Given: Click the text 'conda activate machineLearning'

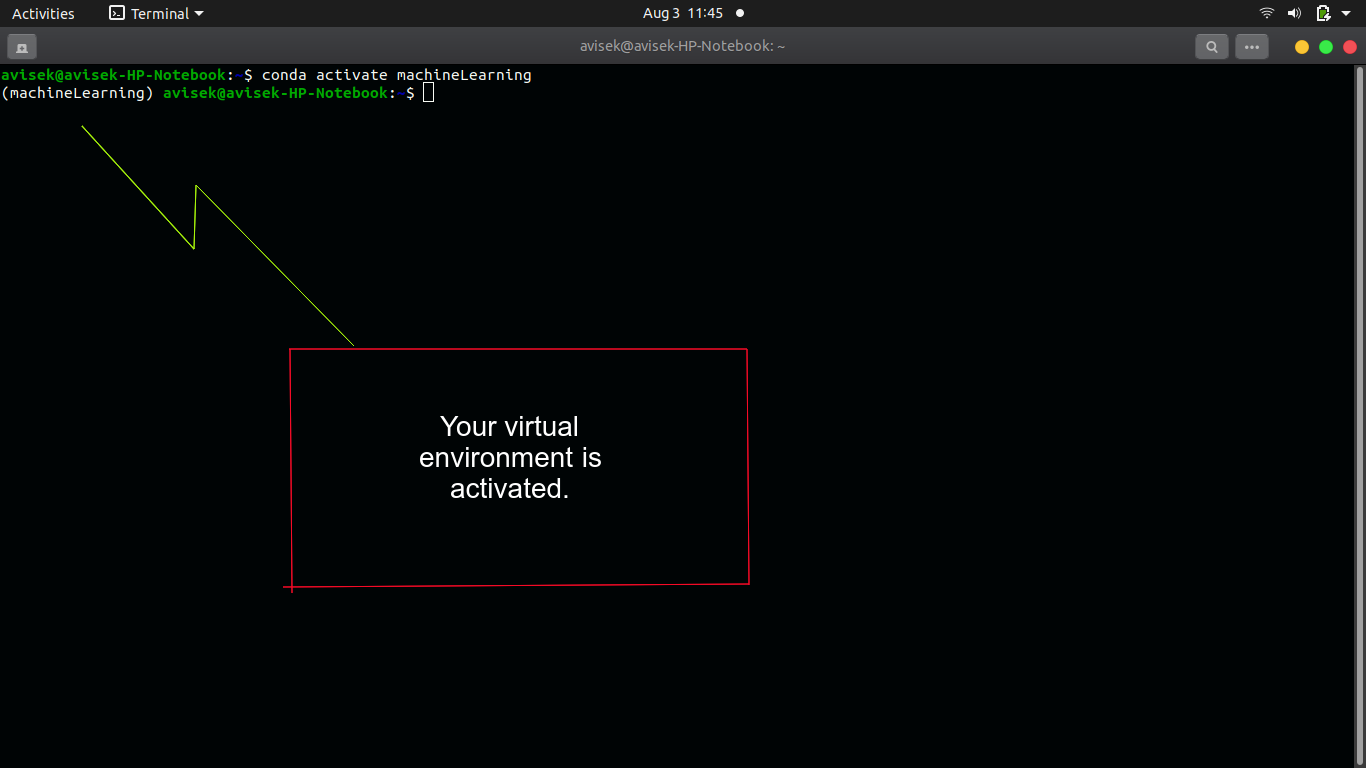Looking at the screenshot, I should tap(396, 75).
